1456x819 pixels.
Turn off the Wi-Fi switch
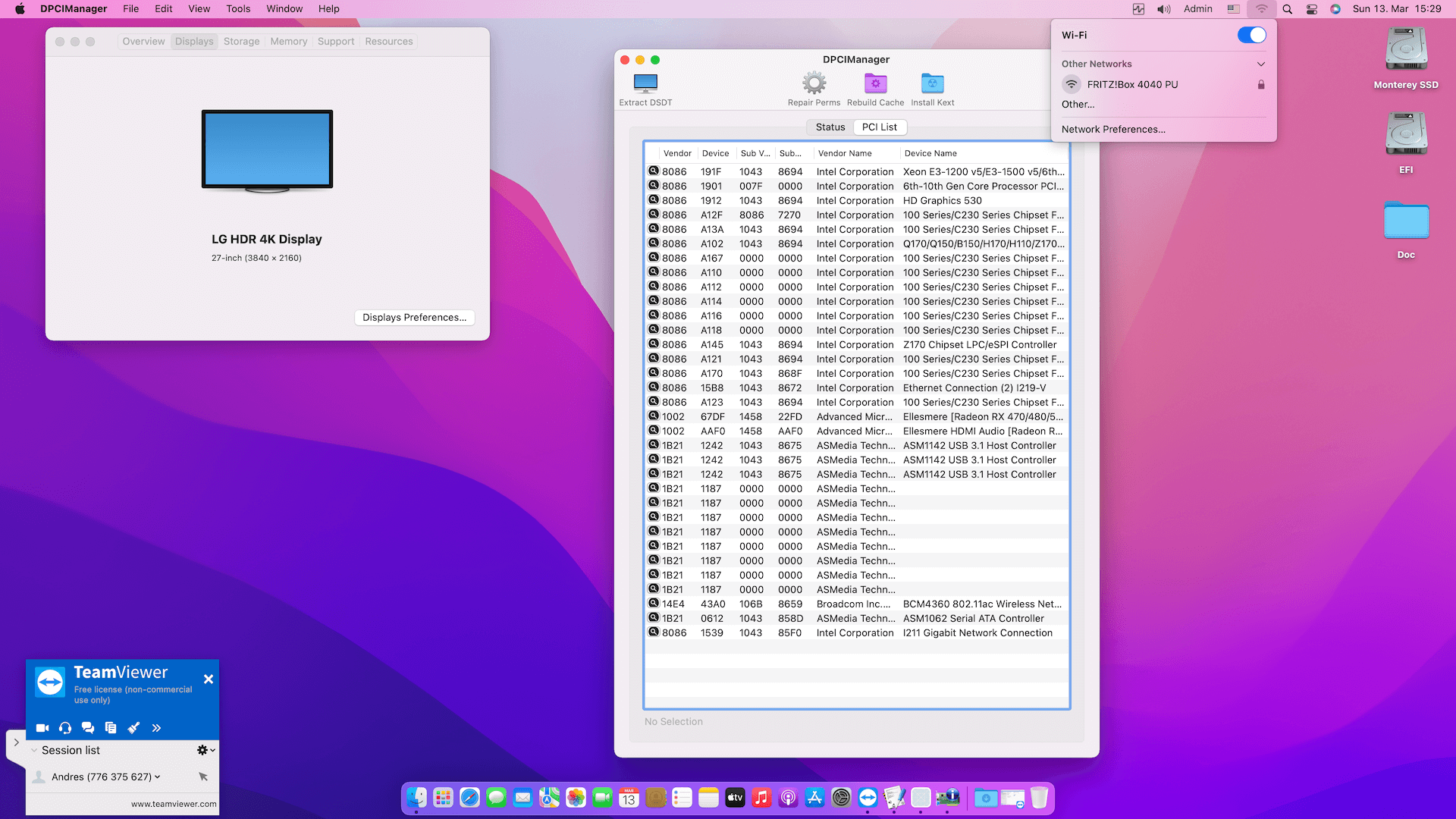click(x=1251, y=35)
